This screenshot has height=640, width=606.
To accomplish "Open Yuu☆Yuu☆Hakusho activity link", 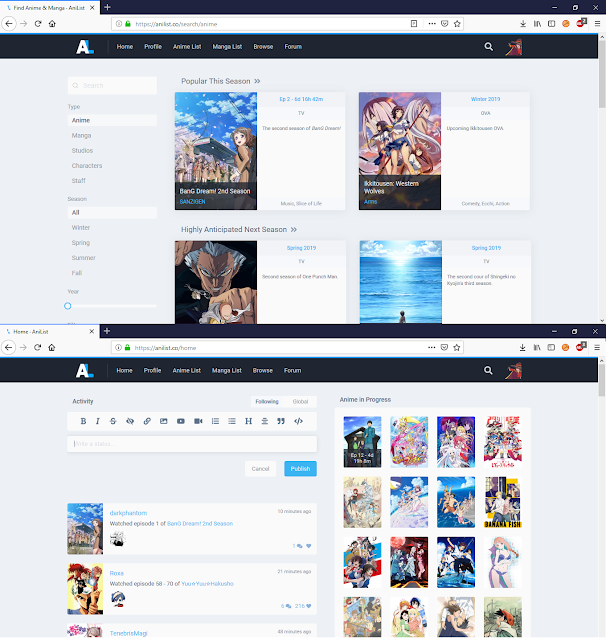I will pyautogui.click(x=207, y=584).
